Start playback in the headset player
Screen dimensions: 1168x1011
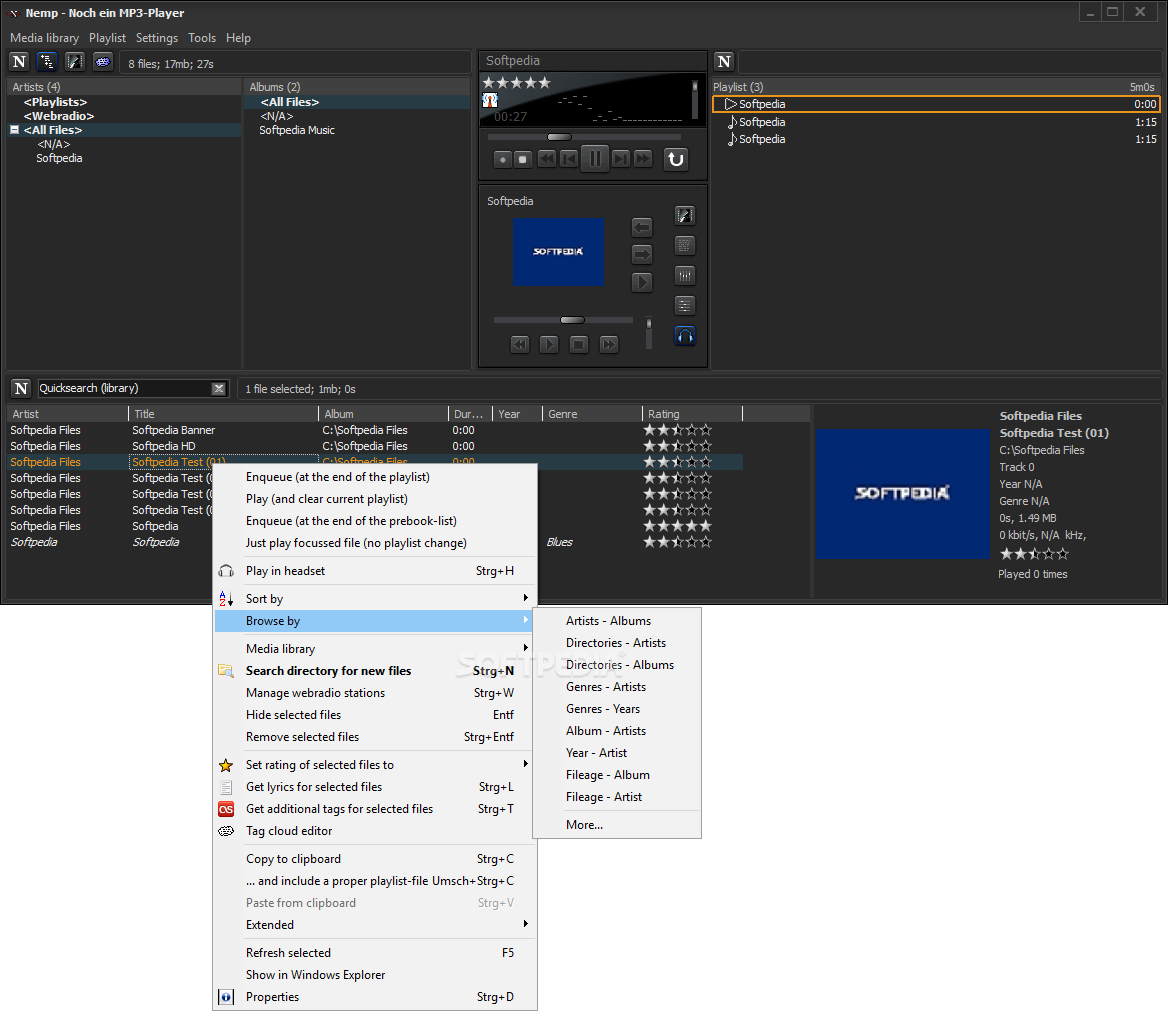click(549, 344)
